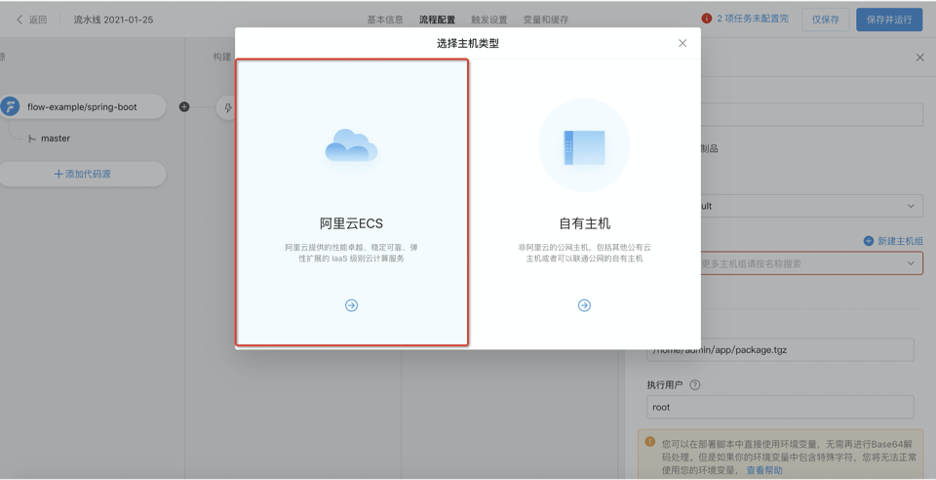This screenshot has width=936, height=480.
Task: Select the flow-example/spring-boot code source
Action: click(82, 107)
